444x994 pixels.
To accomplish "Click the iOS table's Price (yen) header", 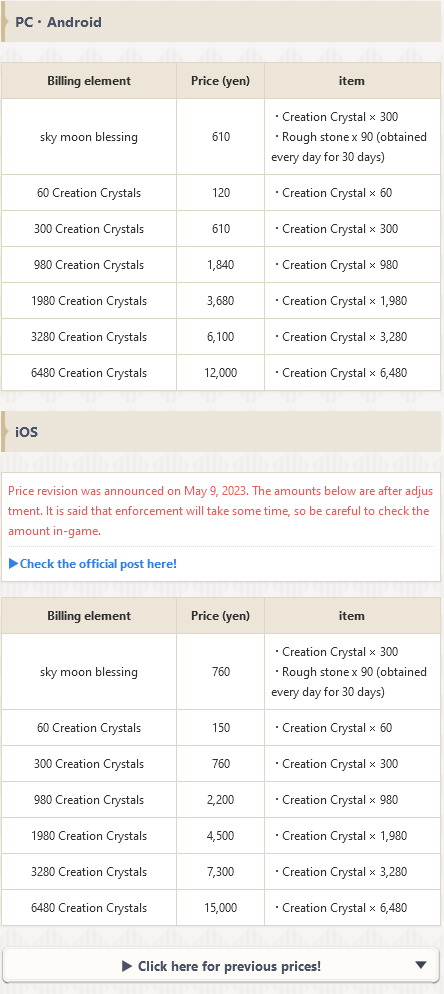I will coord(221,616).
